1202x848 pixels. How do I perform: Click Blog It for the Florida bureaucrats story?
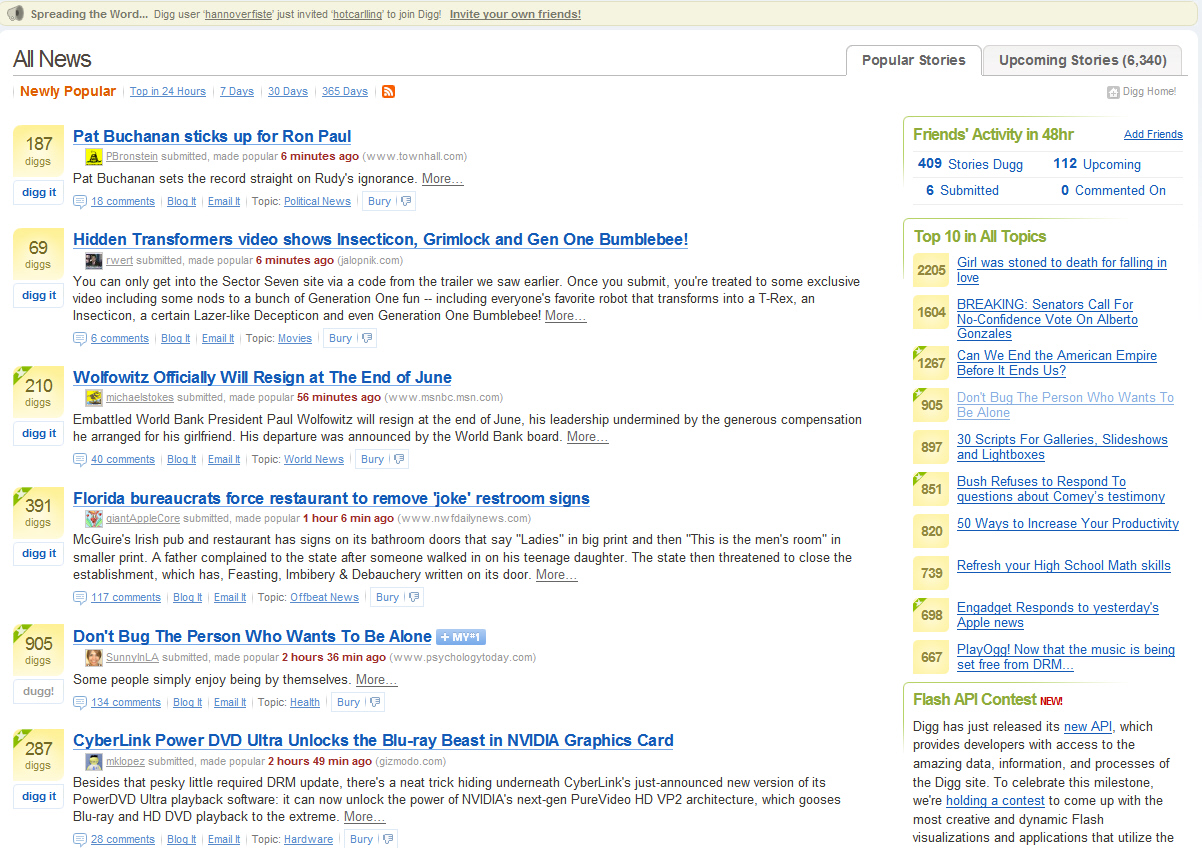tap(188, 598)
